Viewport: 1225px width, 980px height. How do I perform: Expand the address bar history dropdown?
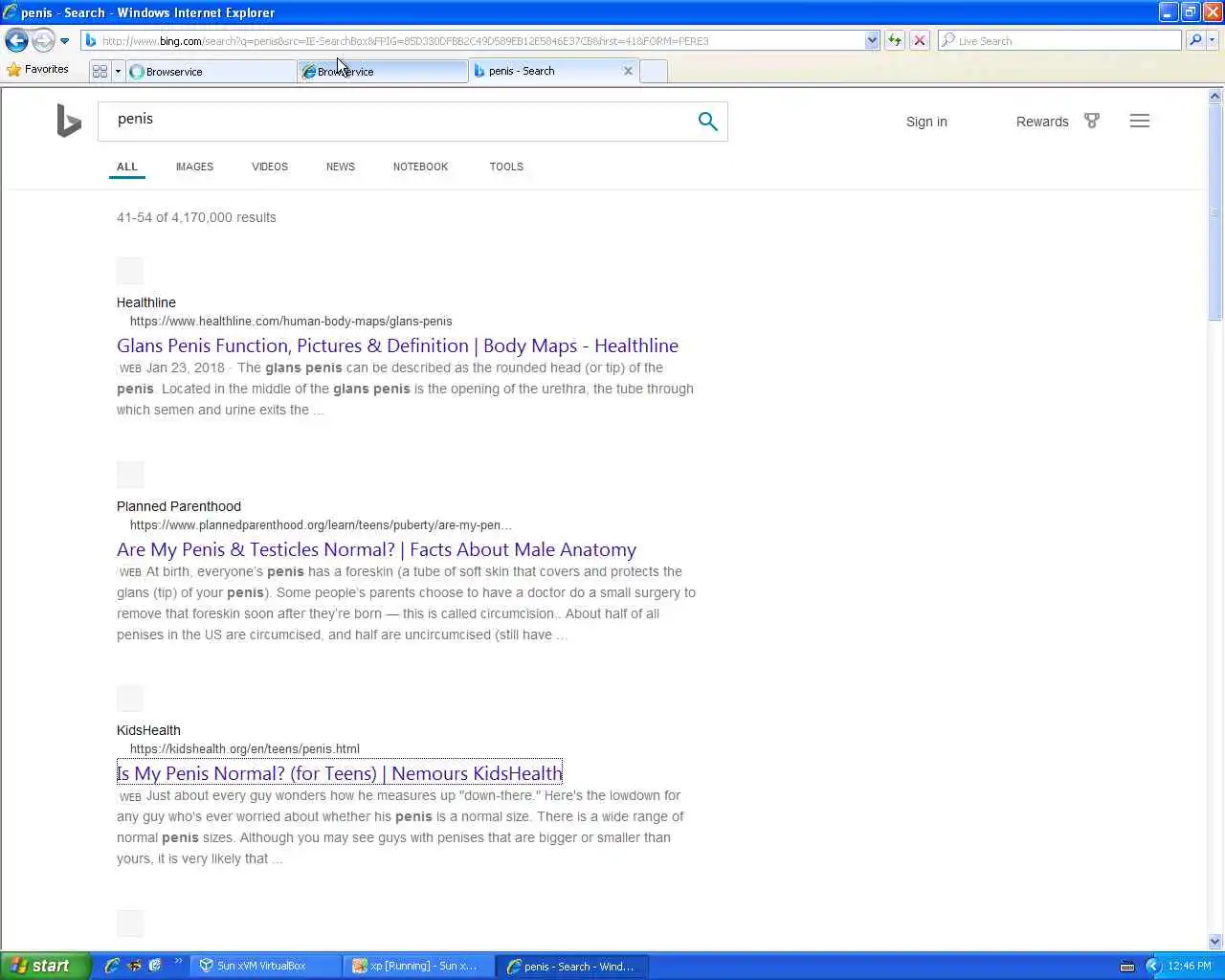click(x=872, y=41)
